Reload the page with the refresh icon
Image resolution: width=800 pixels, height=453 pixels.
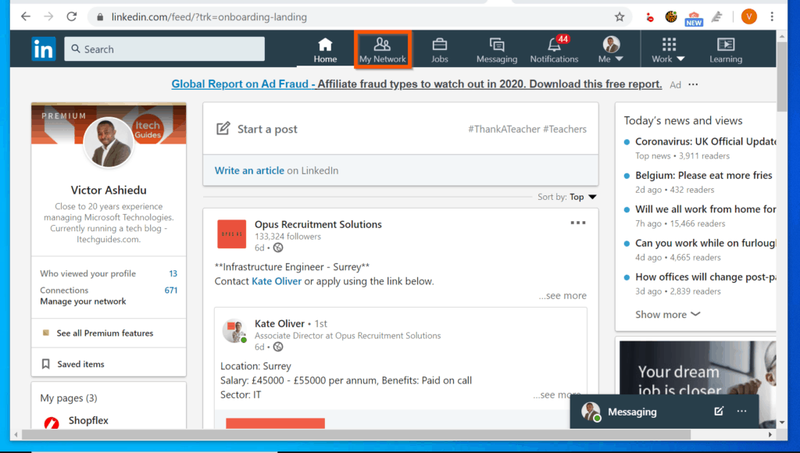point(72,17)
